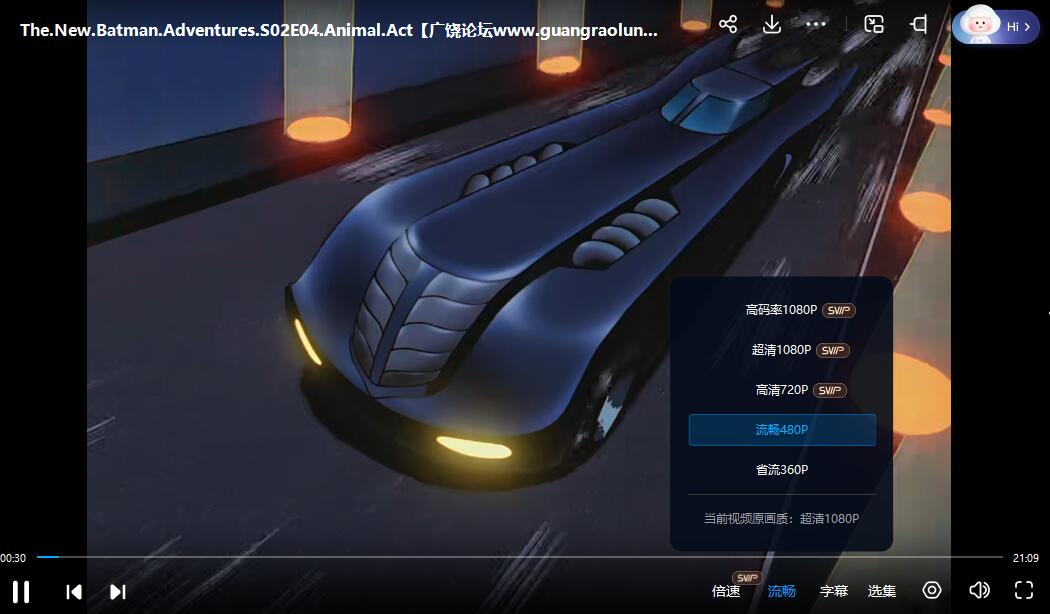Toggle the side panel icon

click(919, 25)
